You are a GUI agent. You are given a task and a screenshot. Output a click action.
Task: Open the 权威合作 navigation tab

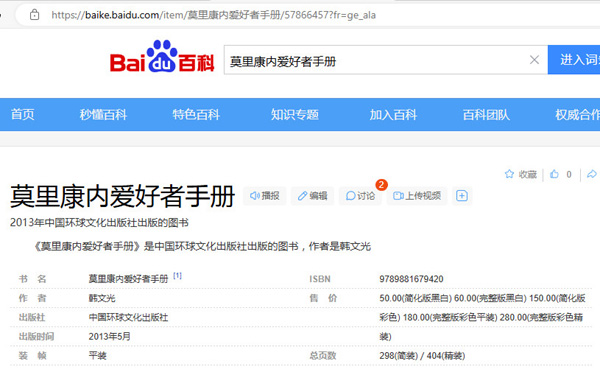click(x=577, y=114)
